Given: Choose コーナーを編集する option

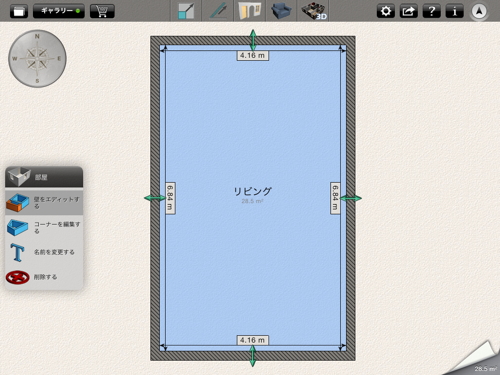Looking at the screenshot, I should (x=44, y=227).
